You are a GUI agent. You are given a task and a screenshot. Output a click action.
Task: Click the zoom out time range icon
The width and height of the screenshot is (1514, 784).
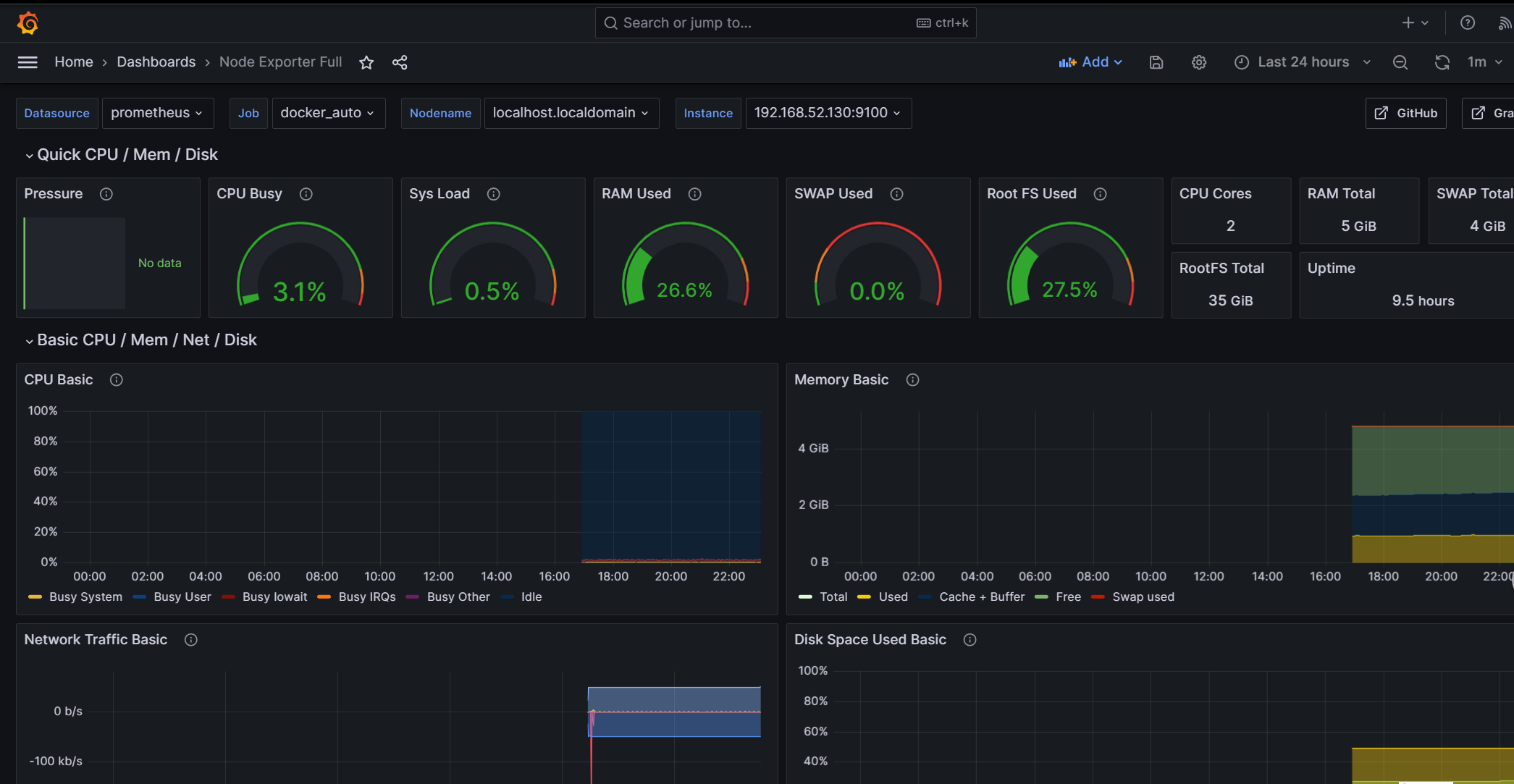pos(1400,62)
